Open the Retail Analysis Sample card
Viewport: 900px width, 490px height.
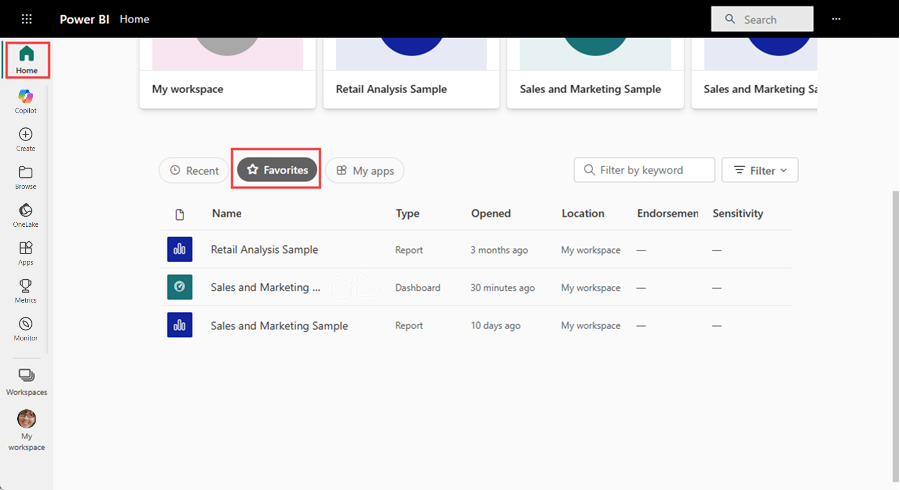411,73
